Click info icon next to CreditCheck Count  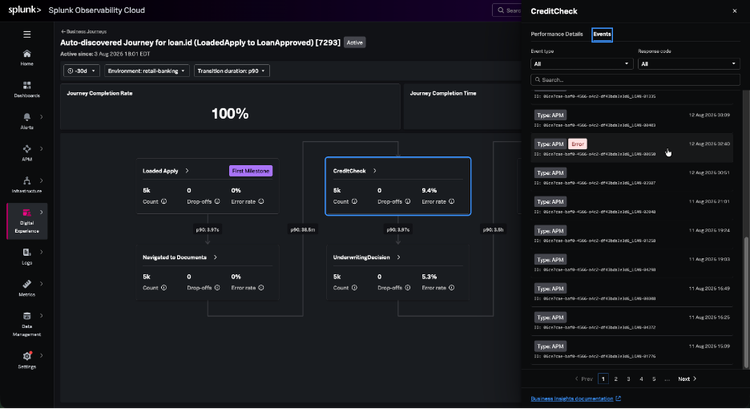(x=354, y=201)
